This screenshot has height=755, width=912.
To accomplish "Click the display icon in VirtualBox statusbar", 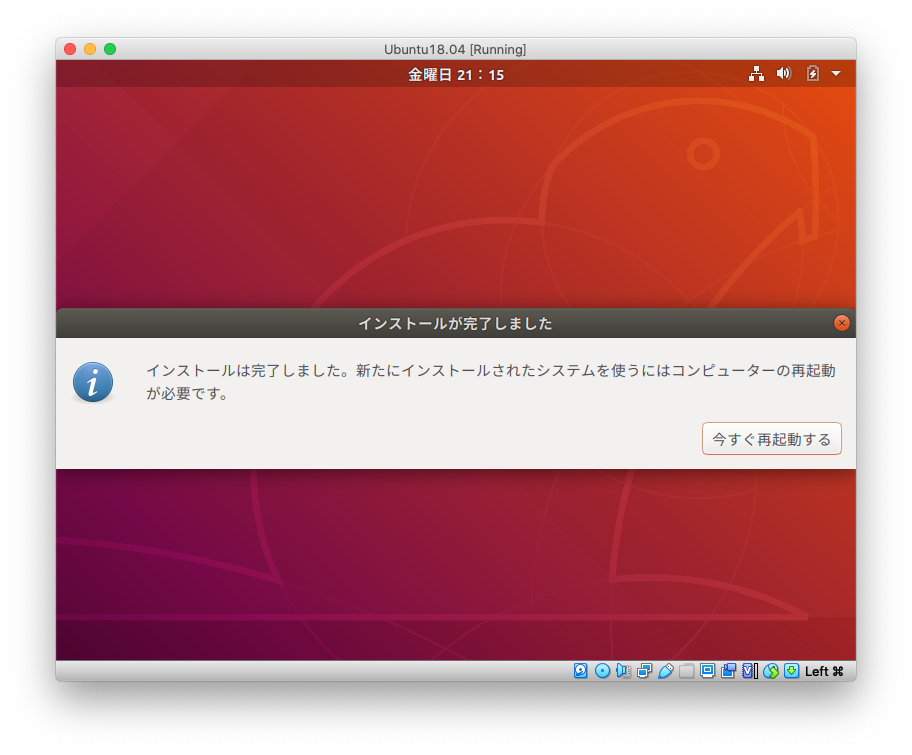I will 707,671.
